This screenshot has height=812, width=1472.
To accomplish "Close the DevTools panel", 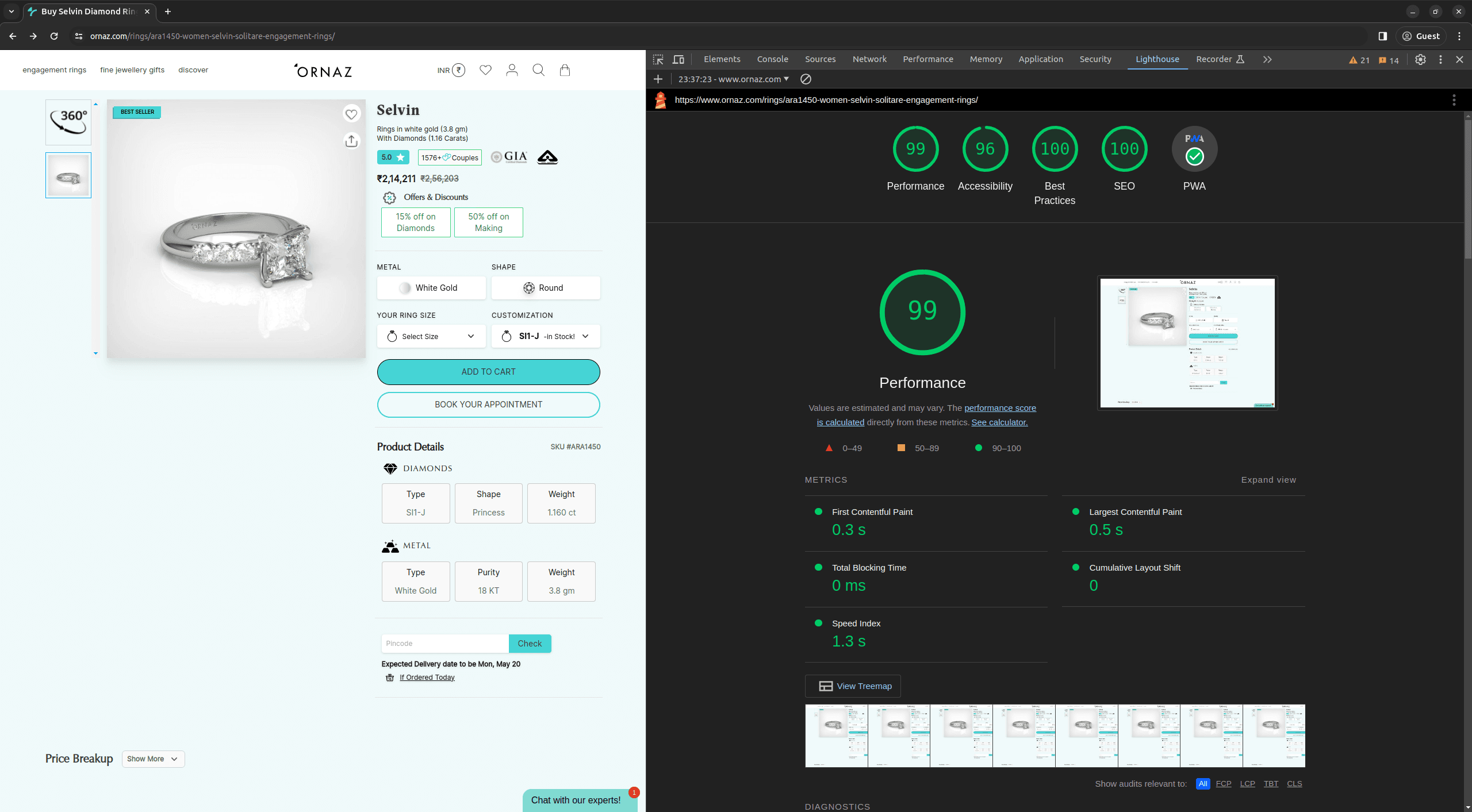I will click(1459, 59).
